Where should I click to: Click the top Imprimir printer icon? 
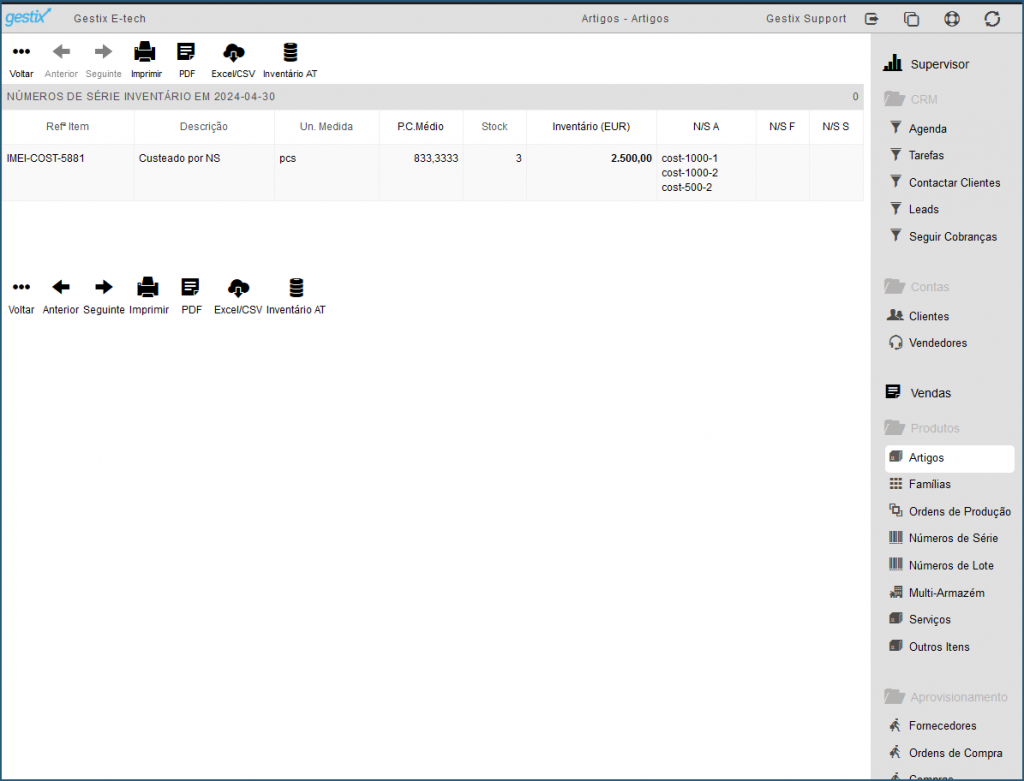[145, 52]
